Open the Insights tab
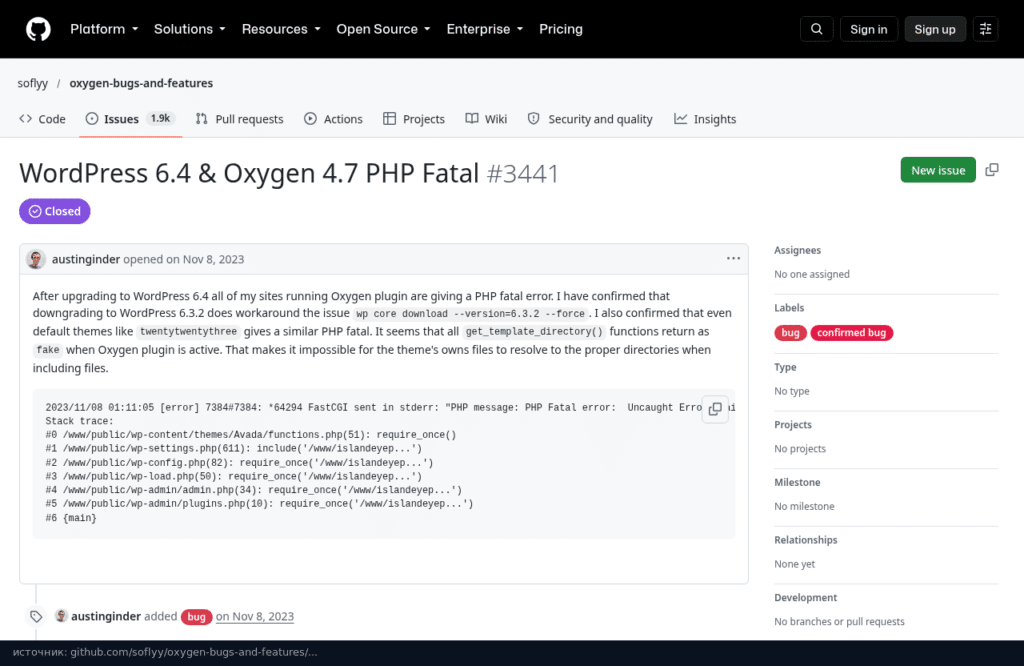This screenshot has width=1024, height=666. (705, 119)
